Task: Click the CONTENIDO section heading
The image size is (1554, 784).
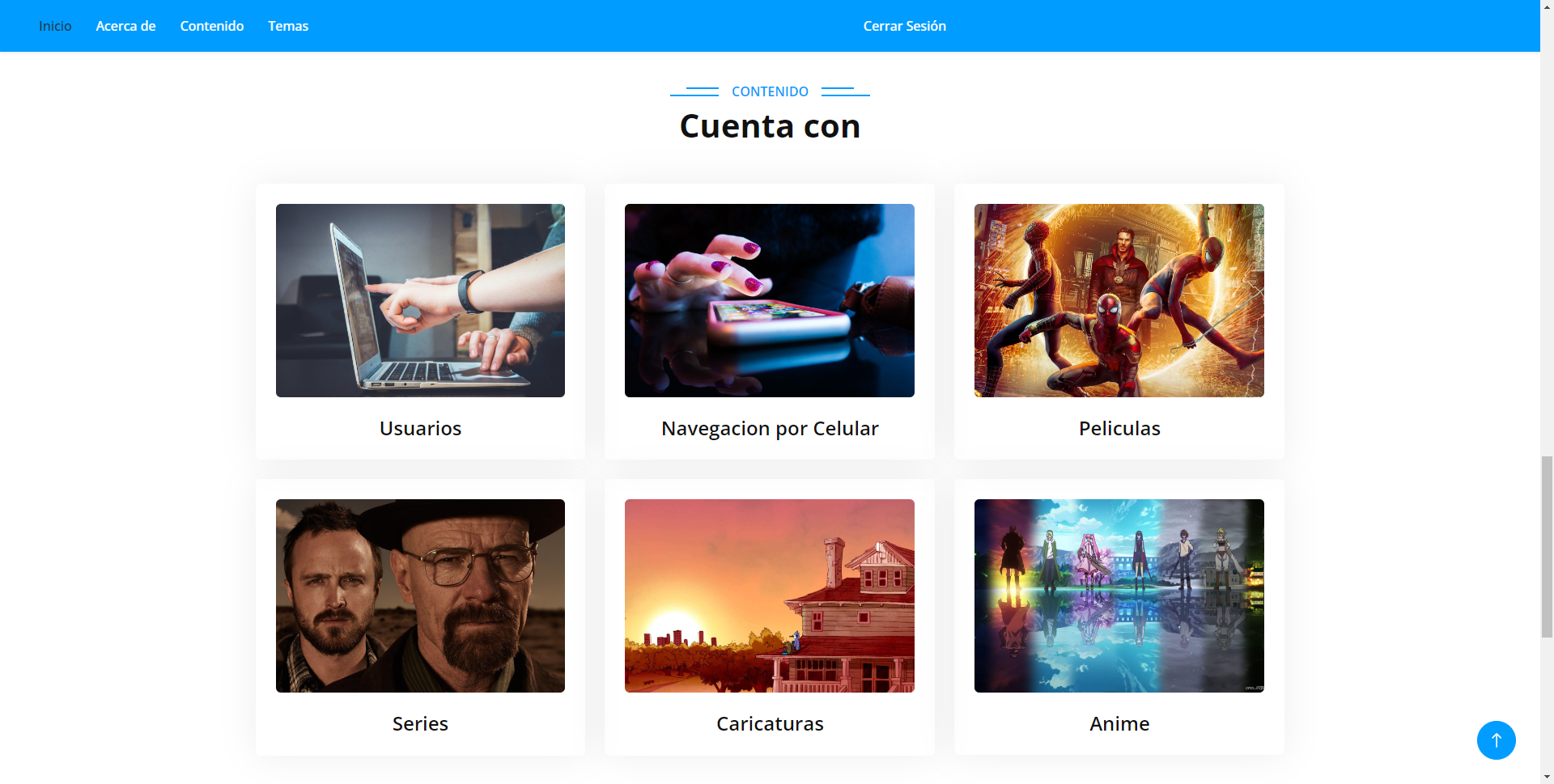Action: (x=769, y=91)
